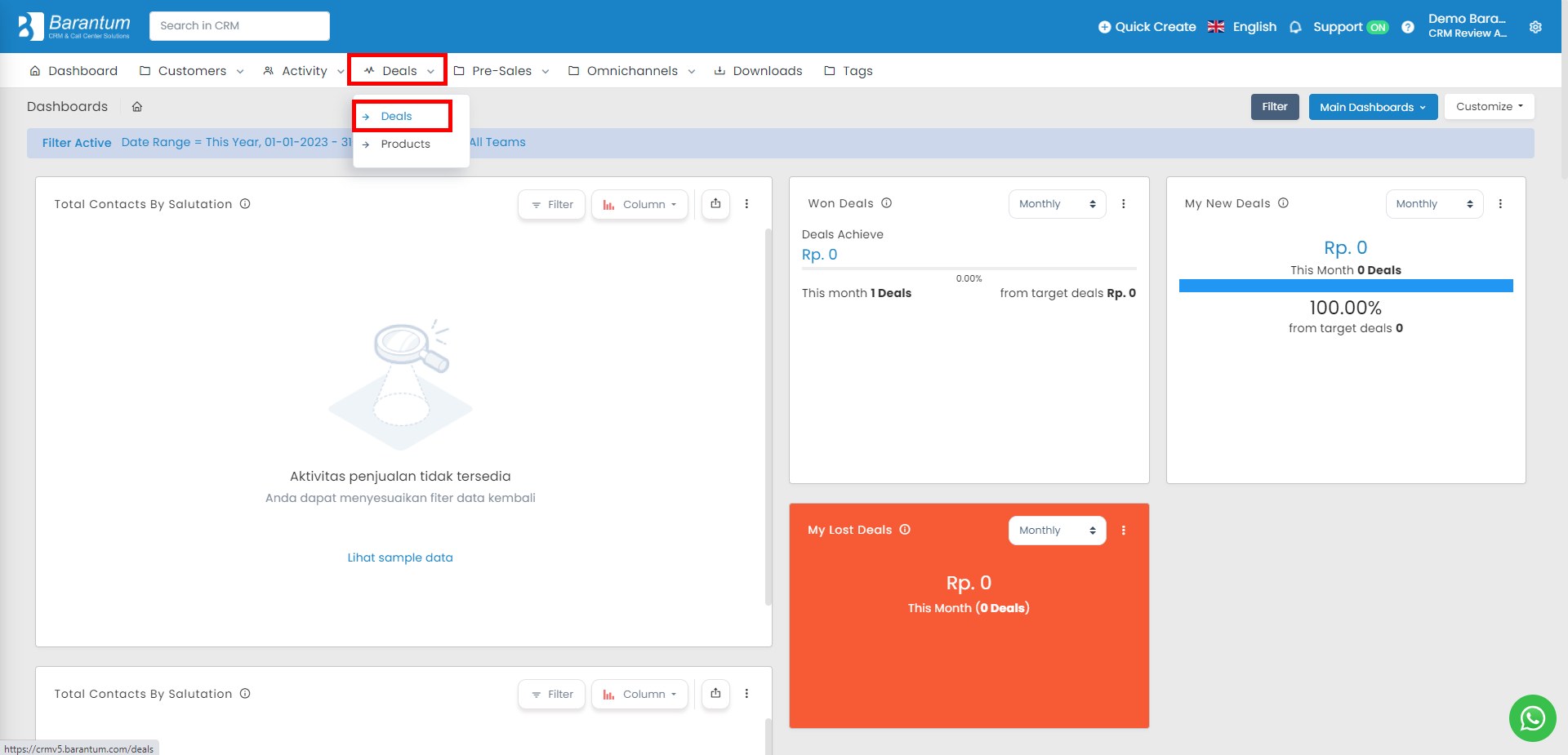This screenshot has height=755, width=1568.
Task: Click the Search in CRM field
Action: [x=239, y=26]
